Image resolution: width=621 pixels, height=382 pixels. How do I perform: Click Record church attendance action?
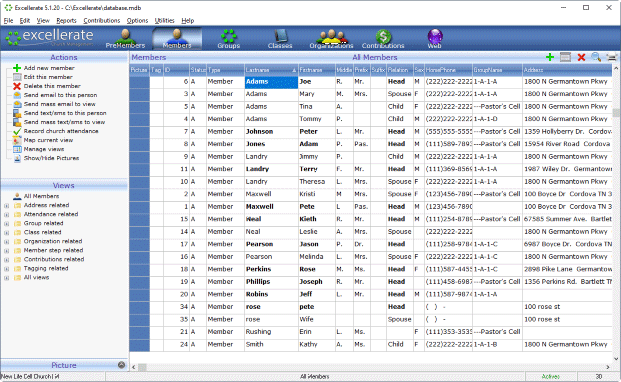pos(61,131)
